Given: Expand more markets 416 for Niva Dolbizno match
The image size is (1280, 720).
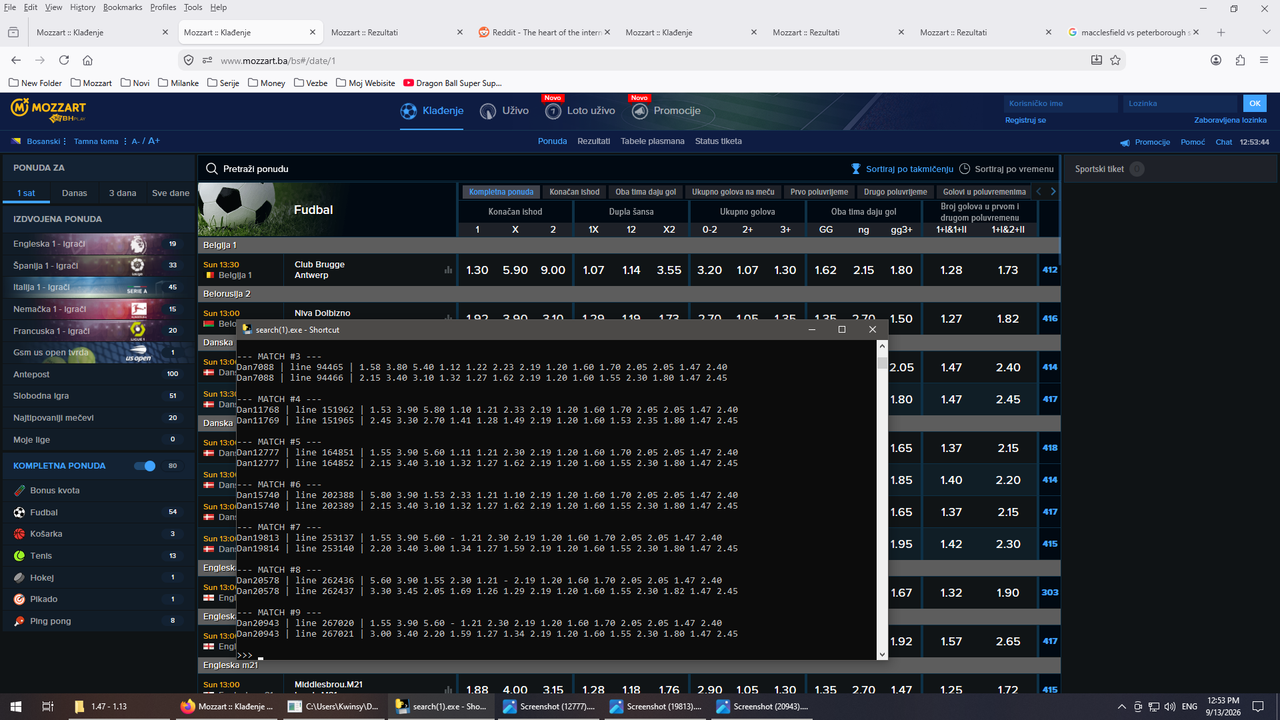Looking at the screenshot, I should pos(1049,319).
